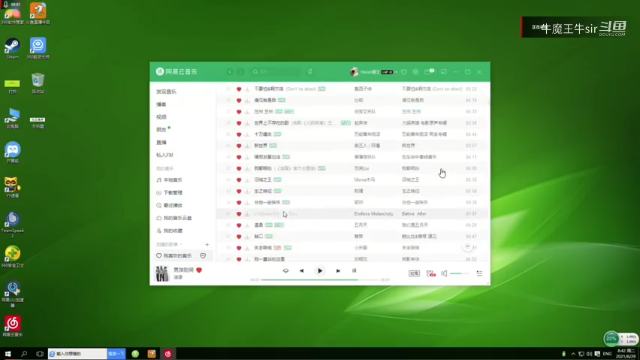
Task: Skip to previous track
Action: pyautogui.click(x=302, y=271)
